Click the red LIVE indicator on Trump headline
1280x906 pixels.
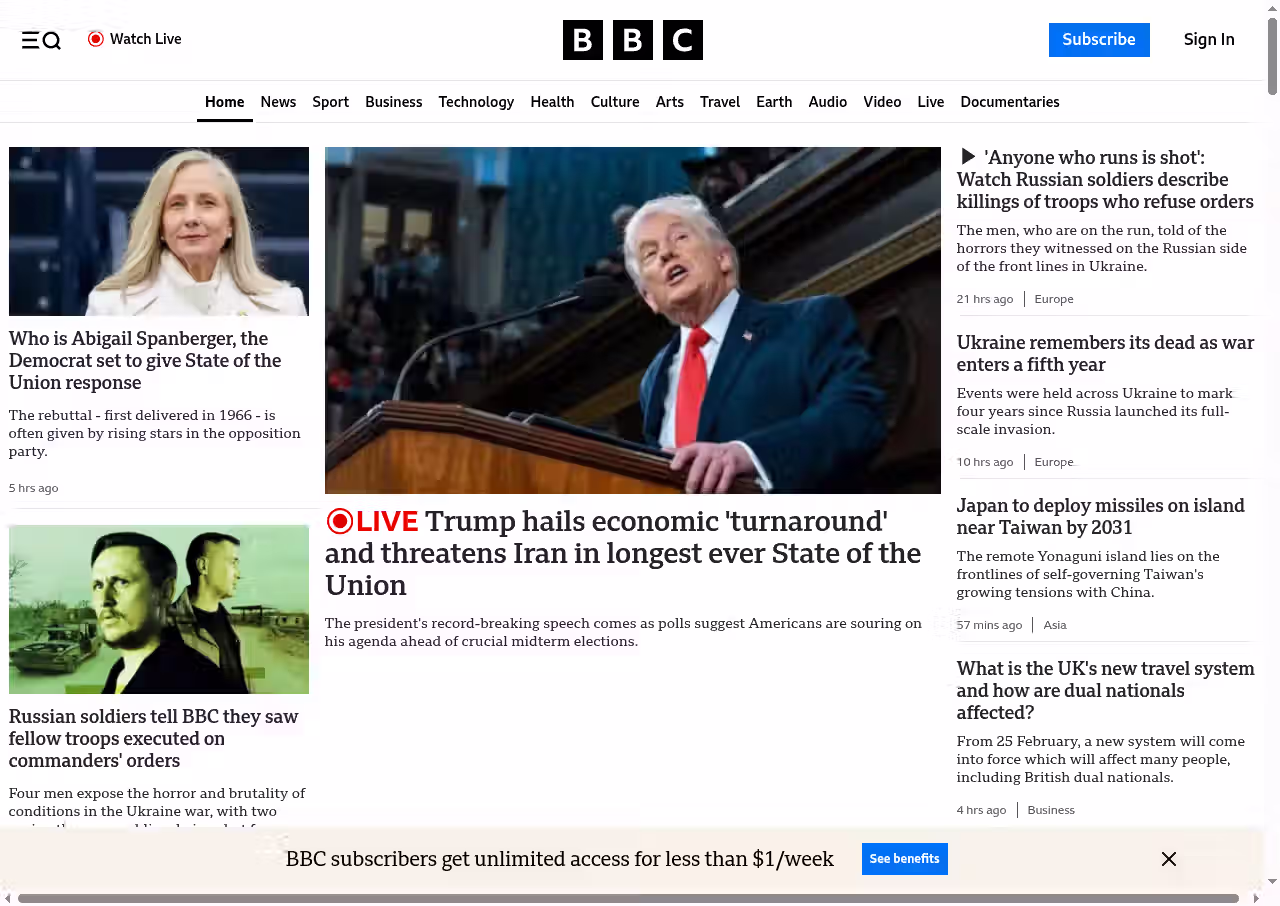coord(372,522)
